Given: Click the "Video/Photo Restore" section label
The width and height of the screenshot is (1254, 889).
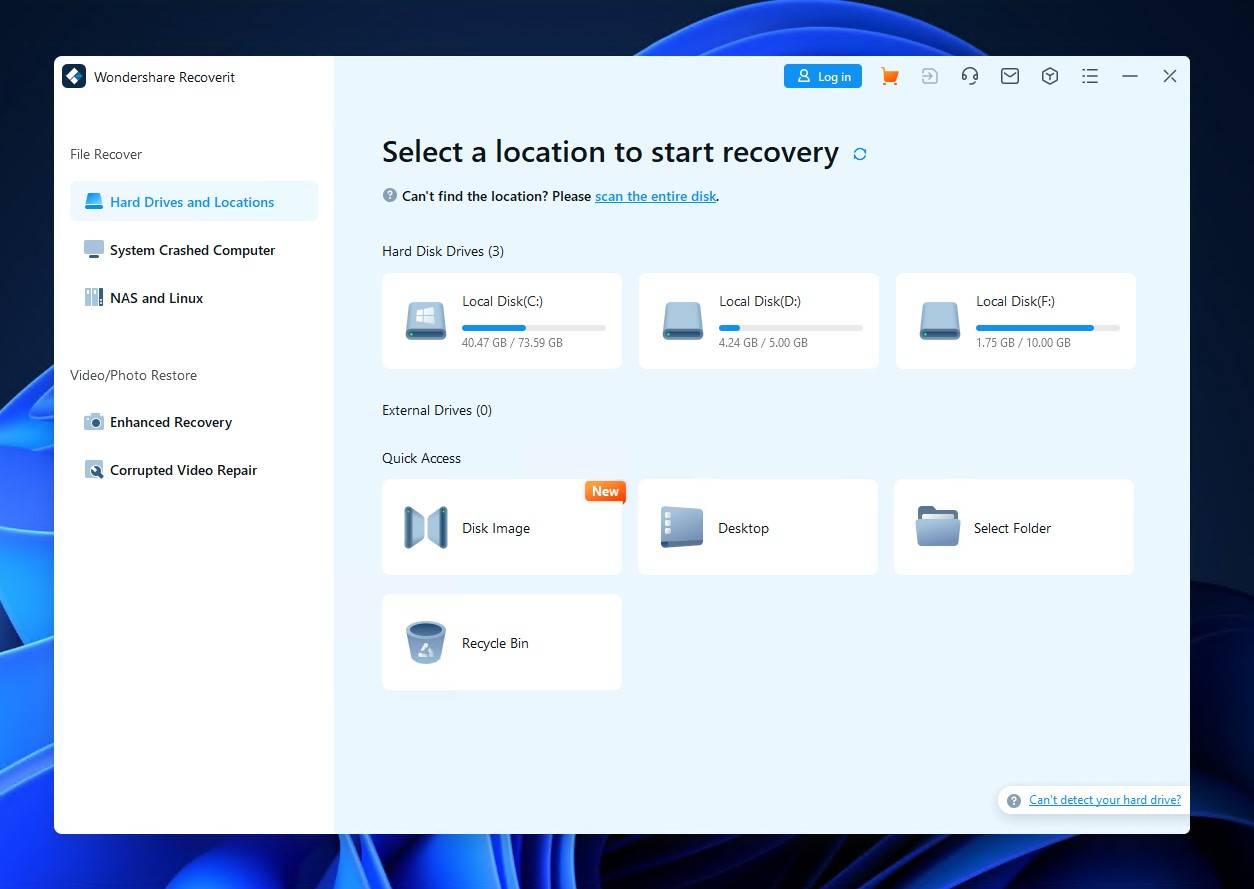Looking at the screenshot, I should coord(133,375).
